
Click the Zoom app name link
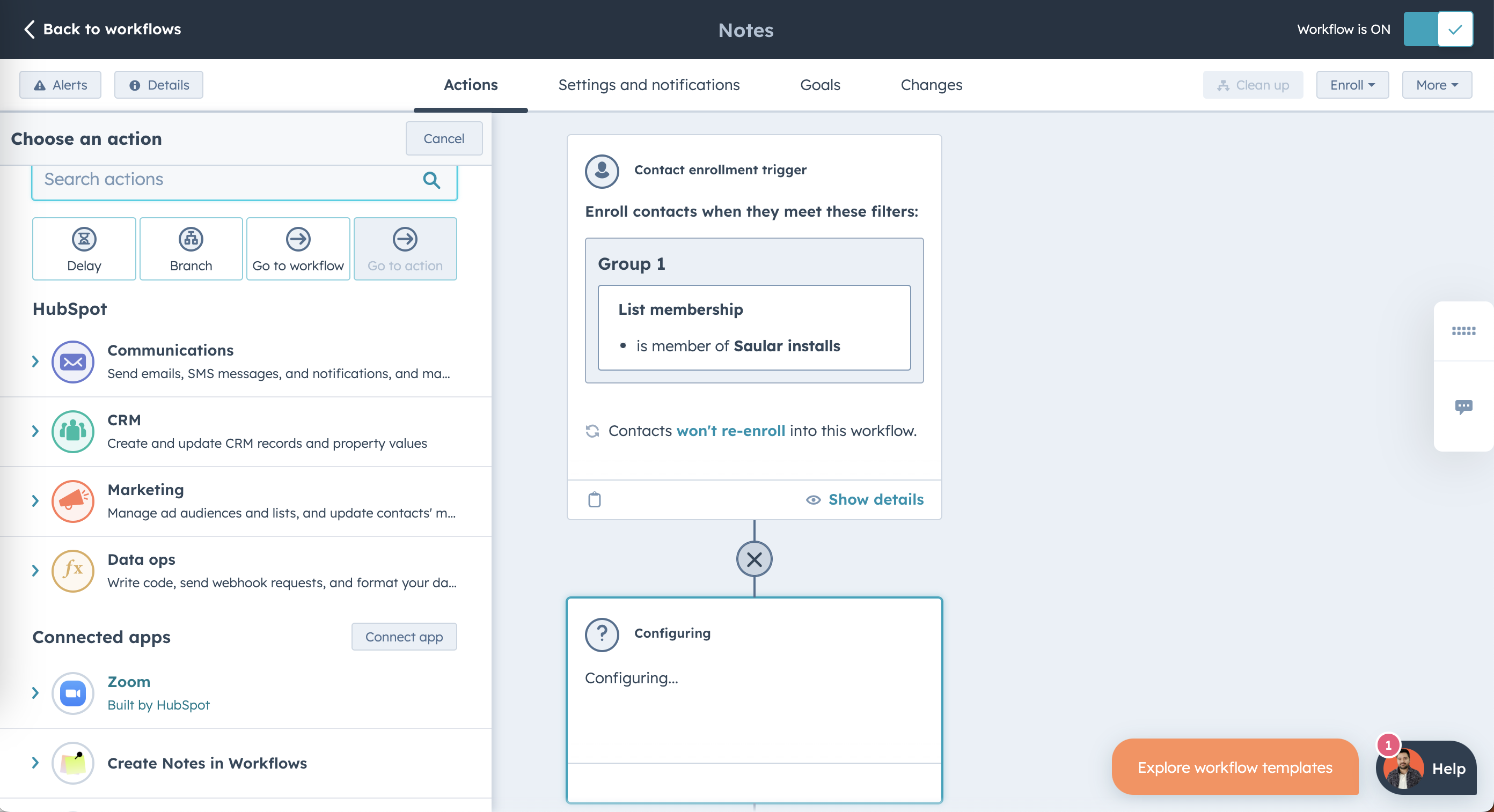[x=129, y=682]
